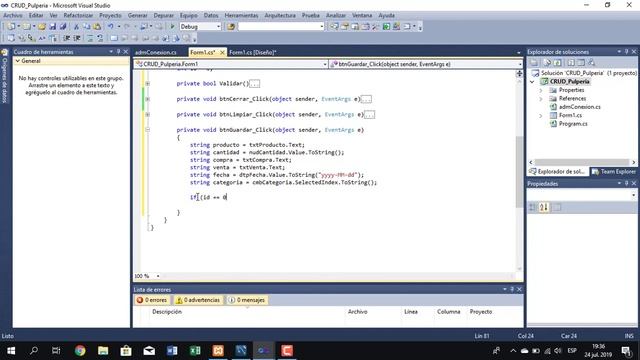This screenshot has height=360, width=640.
Task: Click Show All Files in Solution Explorer
Action: click(547, 62)
